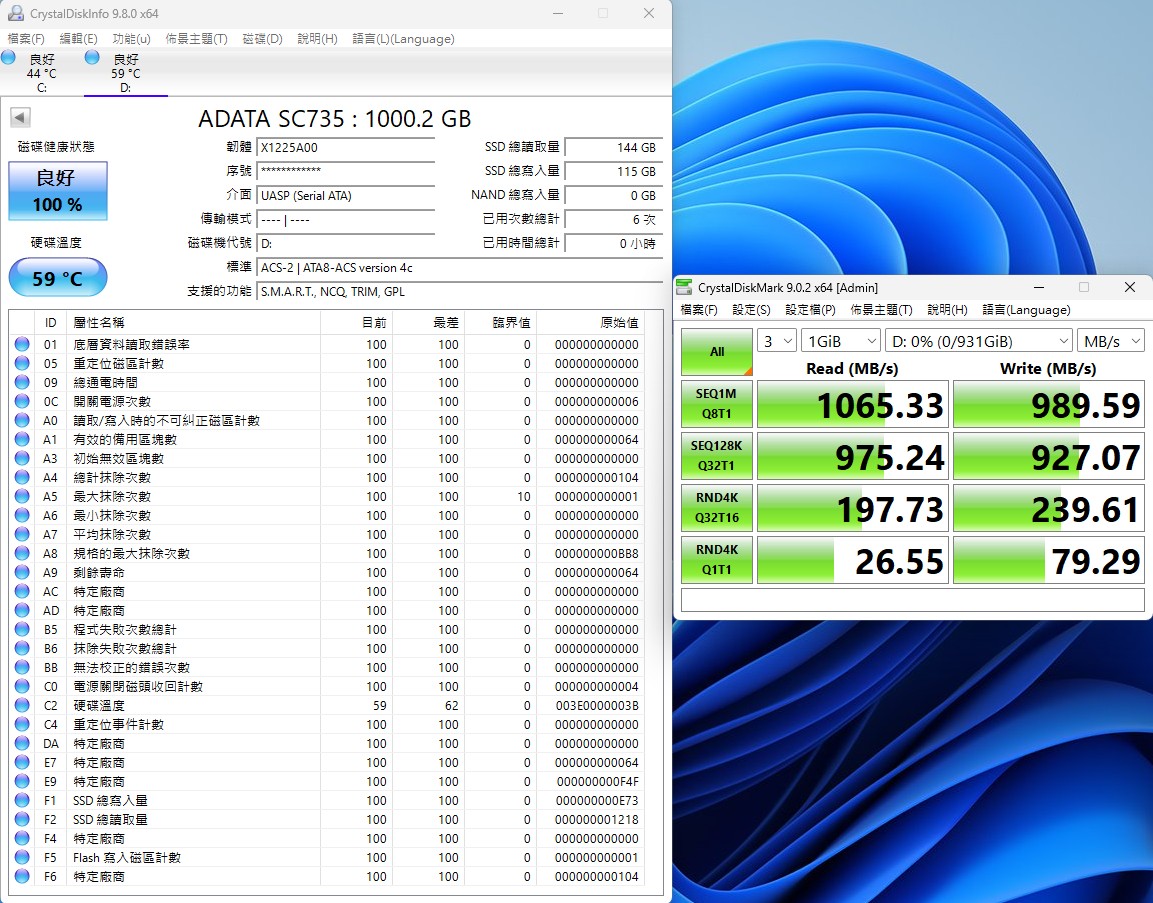The height and width of the screenshot is (903, 1153).
Task: Click status icon for attribute E9 row
Action: [x=22, y=781]
